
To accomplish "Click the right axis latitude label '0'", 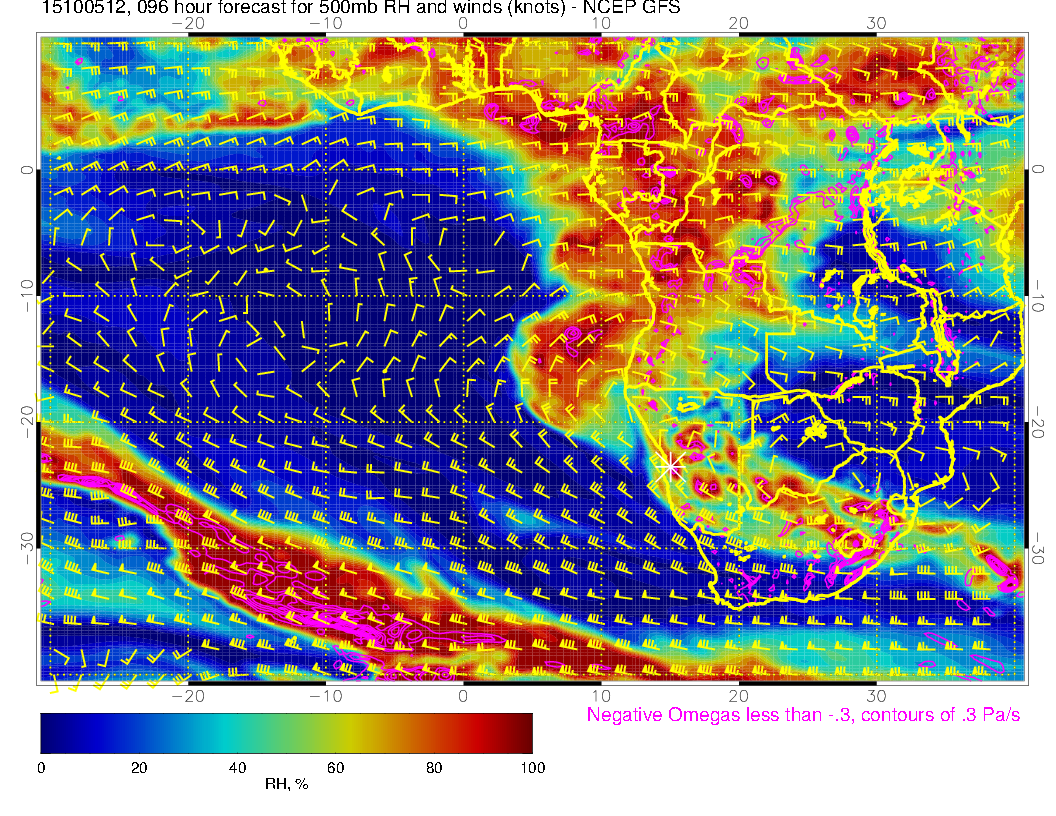I will (1038, 169).
